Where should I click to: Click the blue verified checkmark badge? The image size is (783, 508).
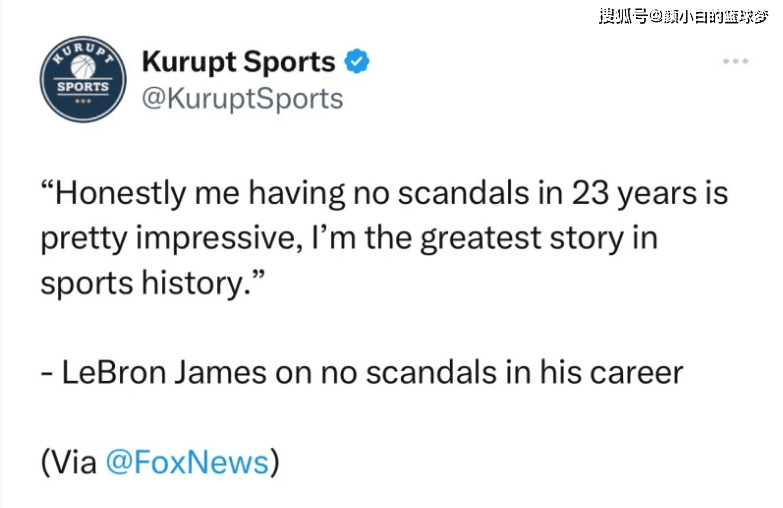(357, 61)
